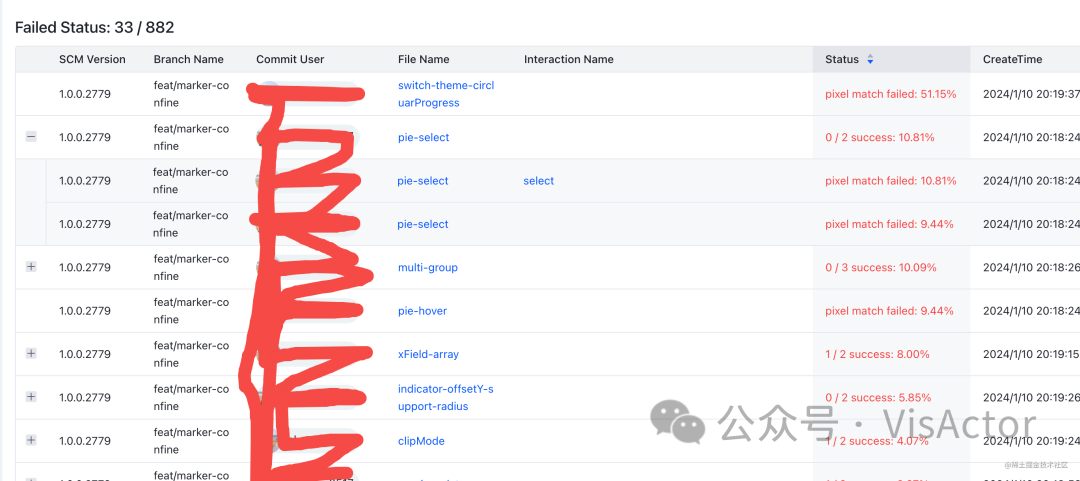Click the Branch Name column header
Image resolution: width=1080 pixels, height=481 pixels.
pos(189,59)
